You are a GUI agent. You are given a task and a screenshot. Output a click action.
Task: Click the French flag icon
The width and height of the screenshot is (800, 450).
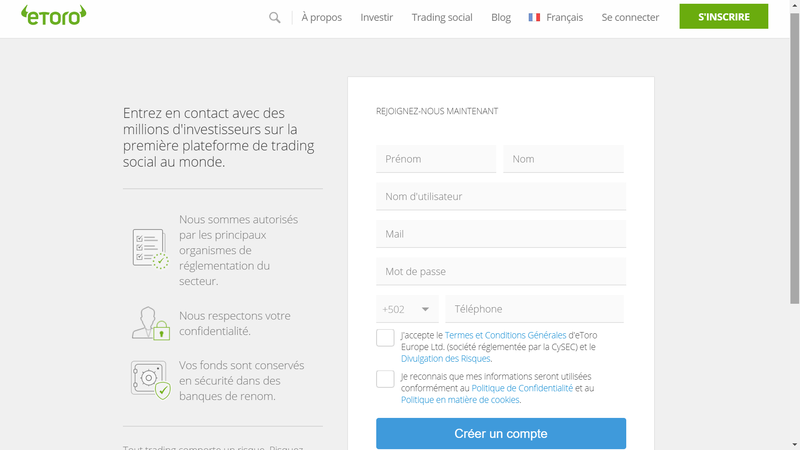[534, 17]
